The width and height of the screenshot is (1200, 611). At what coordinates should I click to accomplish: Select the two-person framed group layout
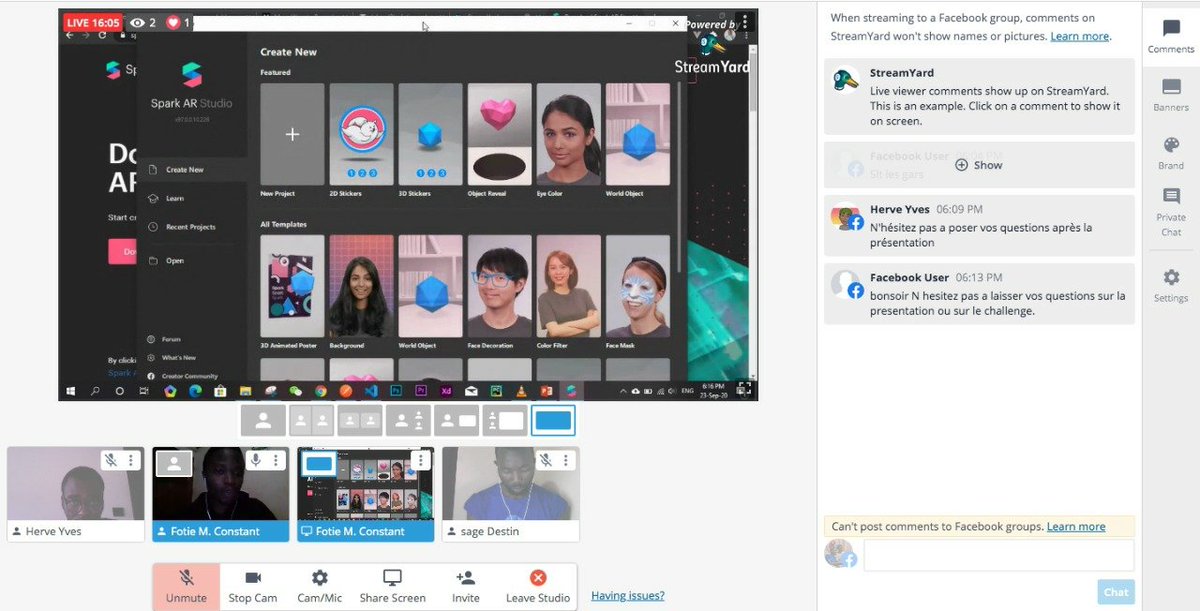(x=360, y=421)
